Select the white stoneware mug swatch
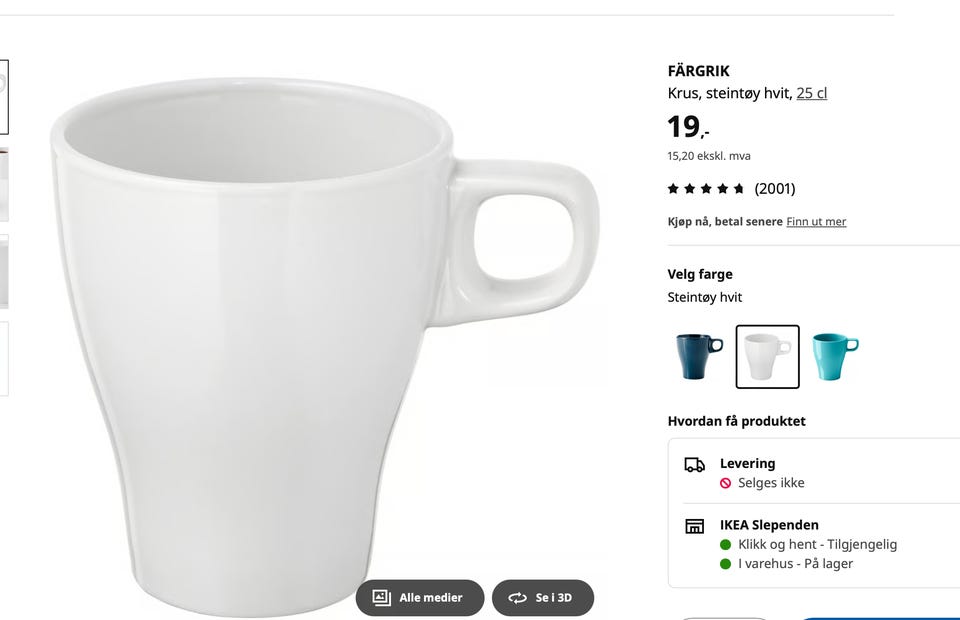This screenshot has width=960, height=620. point(768,357)
